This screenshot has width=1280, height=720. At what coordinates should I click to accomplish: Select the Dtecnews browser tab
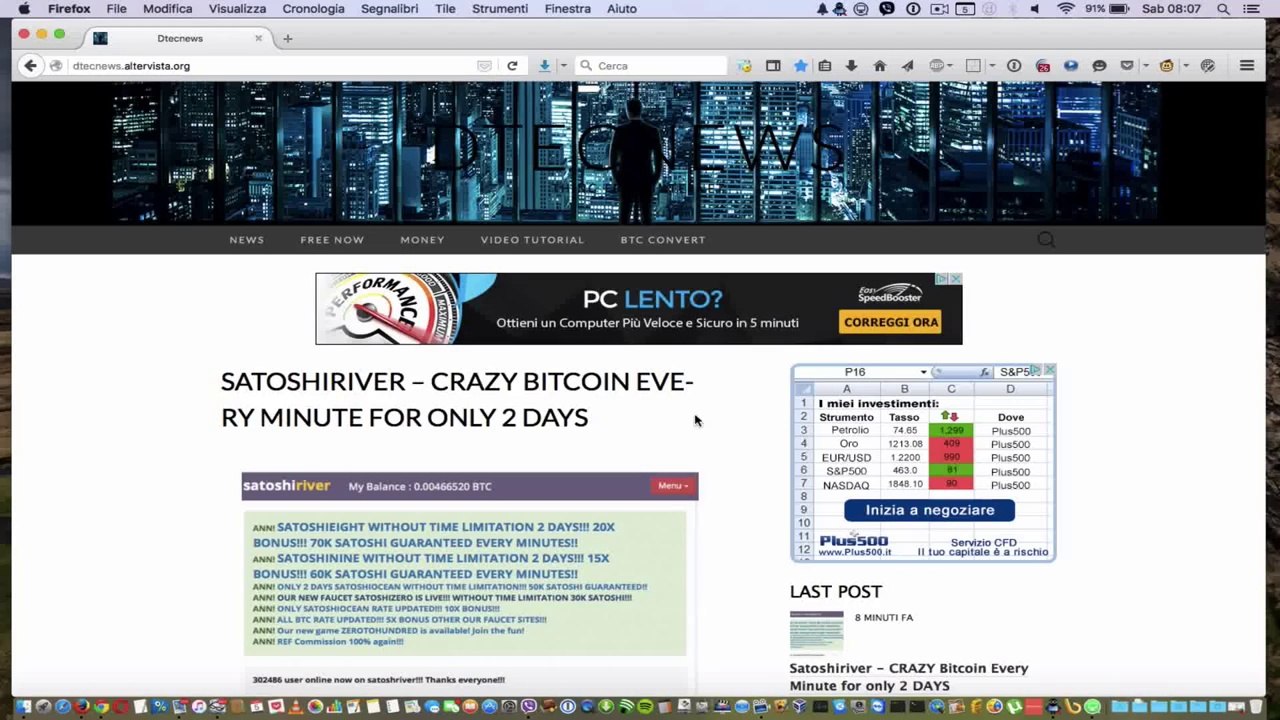point(178,38)
